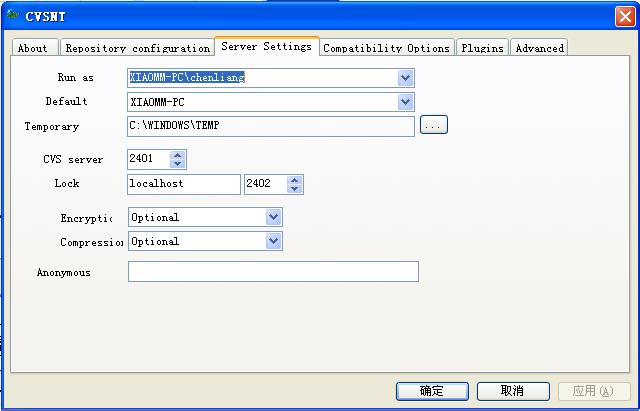
Task: Open the Encryption dropdown arrow
Action: 273,217
